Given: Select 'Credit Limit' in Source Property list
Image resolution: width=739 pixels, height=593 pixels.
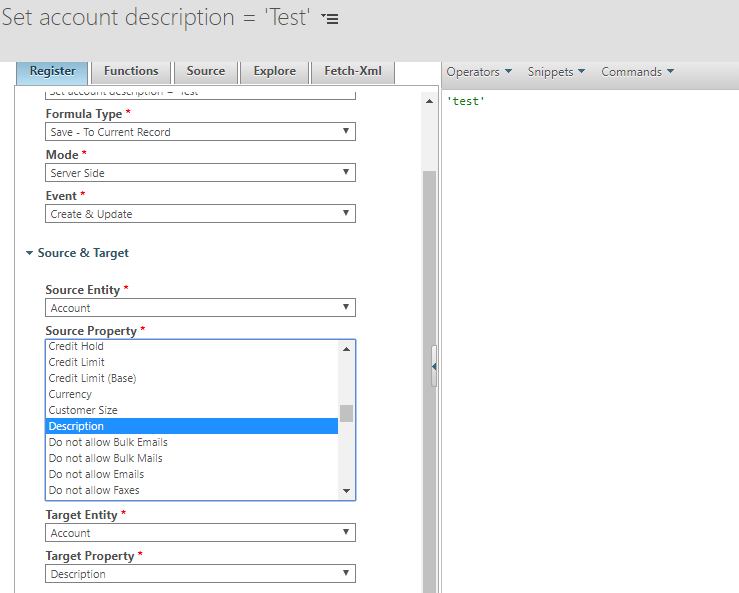Looking at the screenshot, I should (x=192, y=362).
